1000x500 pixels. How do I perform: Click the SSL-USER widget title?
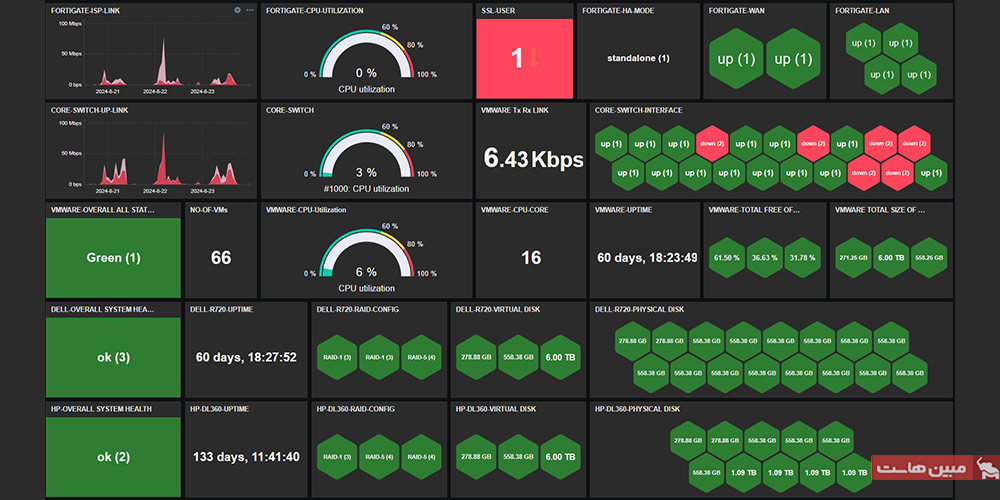click(496, 11)
